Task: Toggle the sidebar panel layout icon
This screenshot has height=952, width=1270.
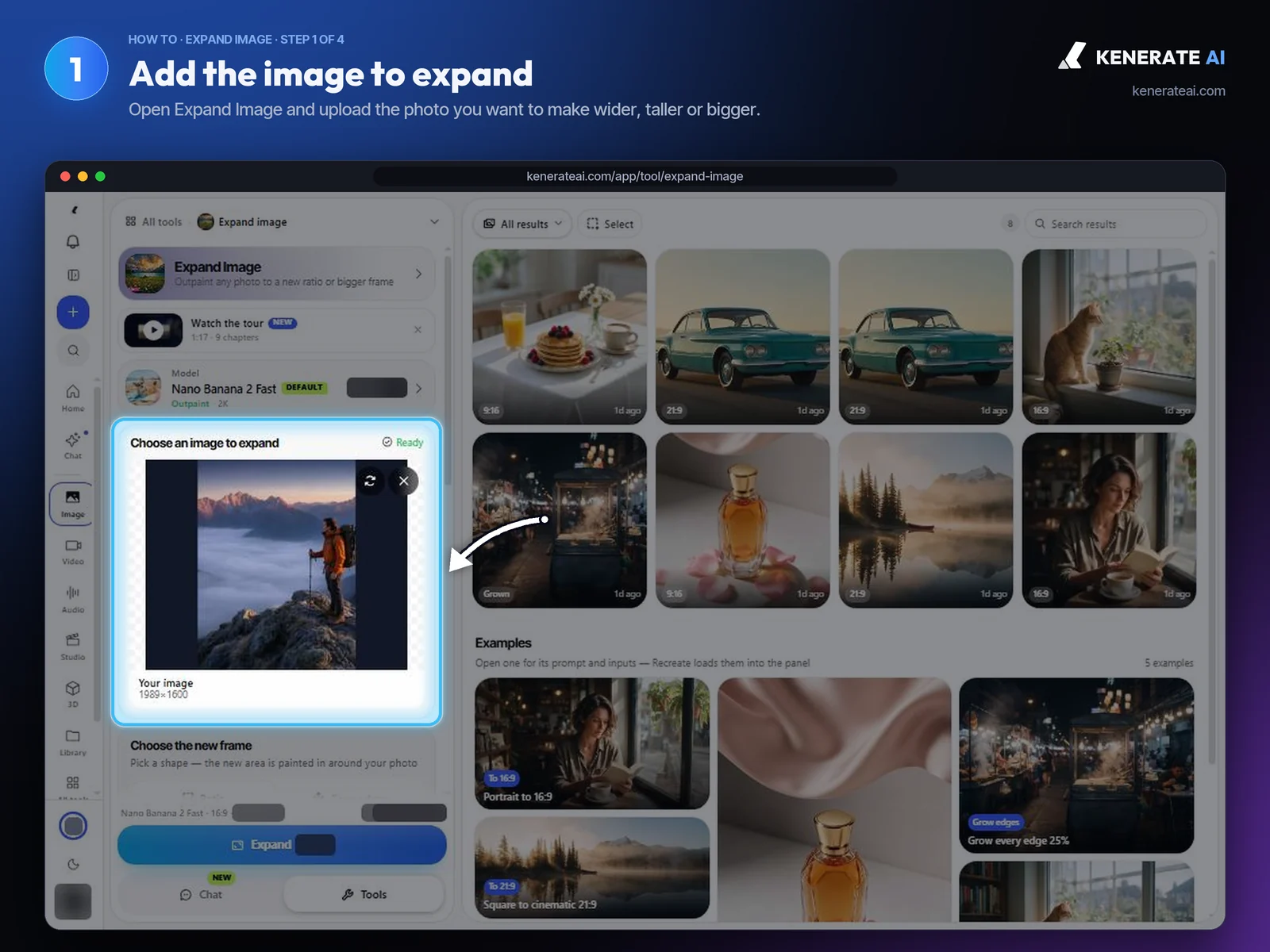Action: (x=73, y=275)
